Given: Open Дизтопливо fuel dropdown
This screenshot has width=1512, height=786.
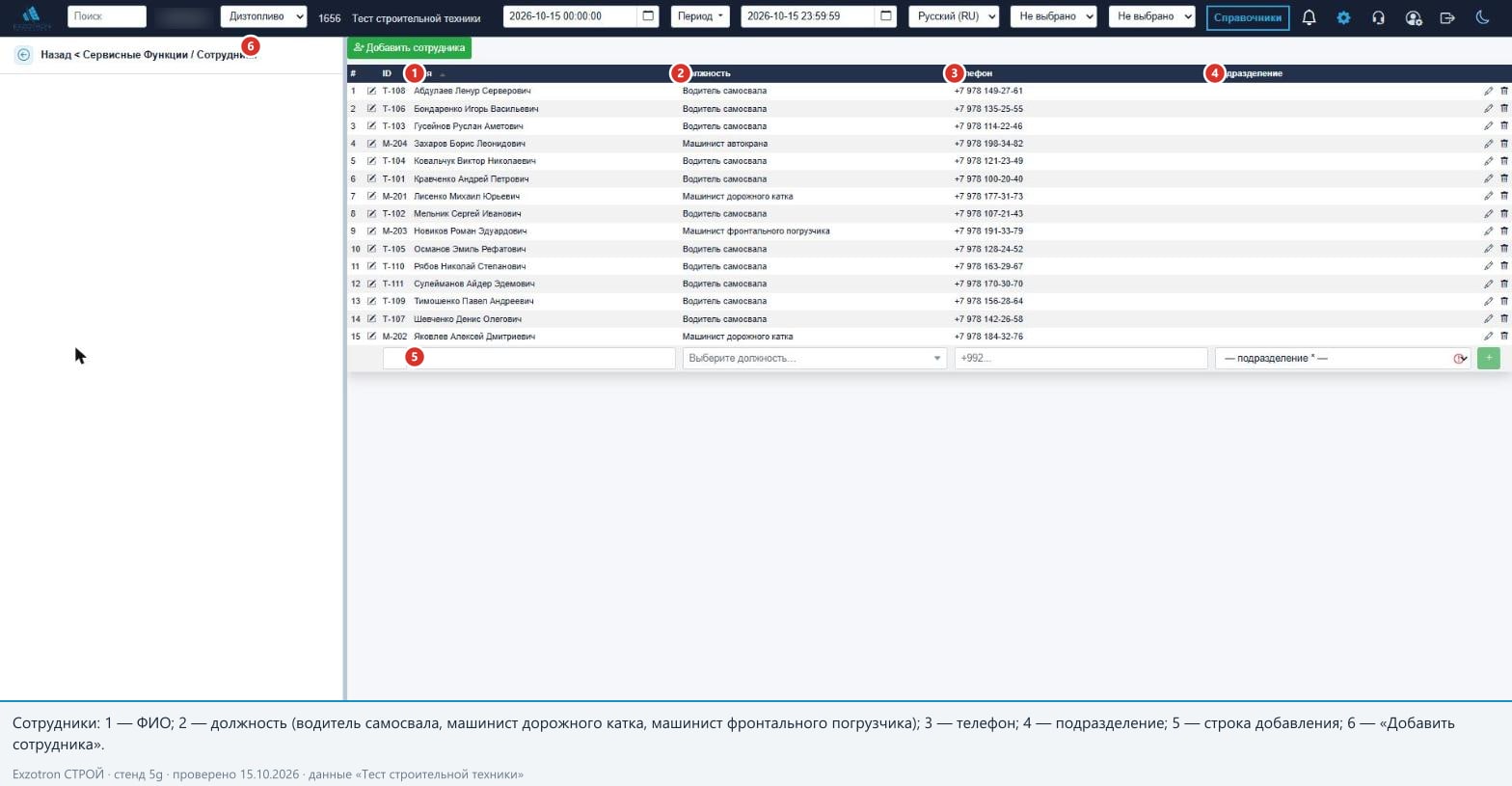Looking at the screenshot, I should [x=263, y=16].
